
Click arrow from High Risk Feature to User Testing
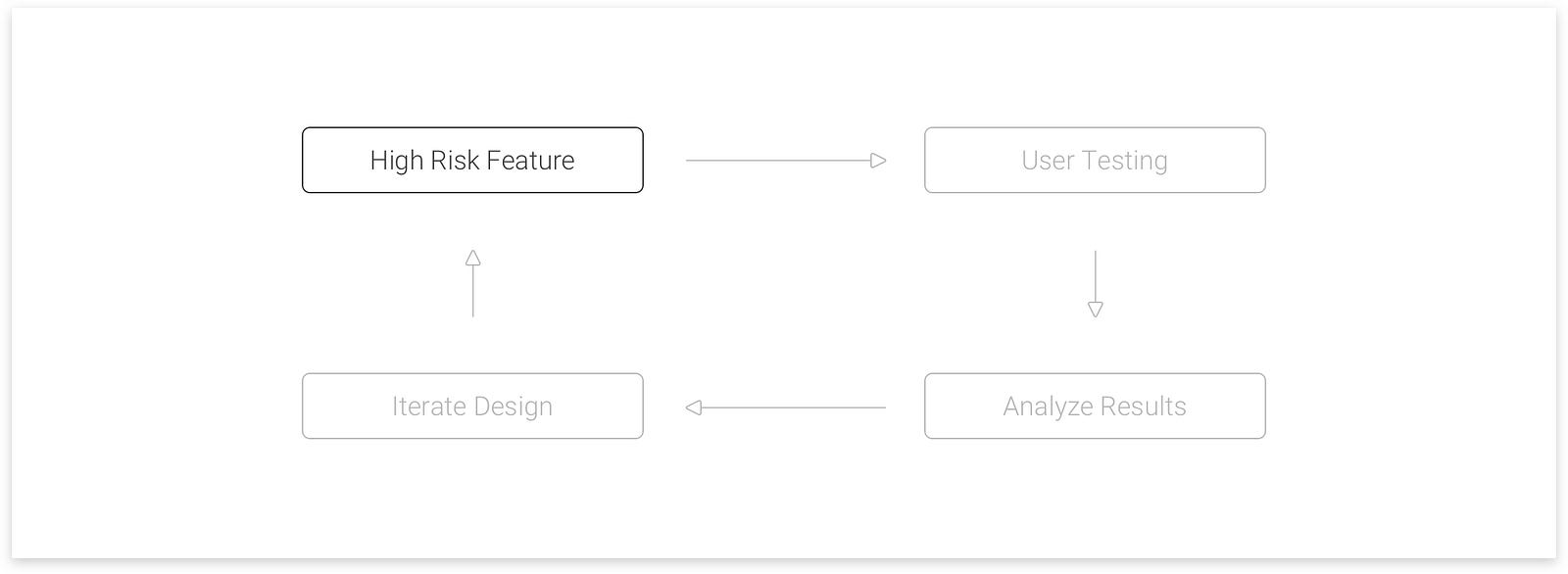(x=786, y=160)
